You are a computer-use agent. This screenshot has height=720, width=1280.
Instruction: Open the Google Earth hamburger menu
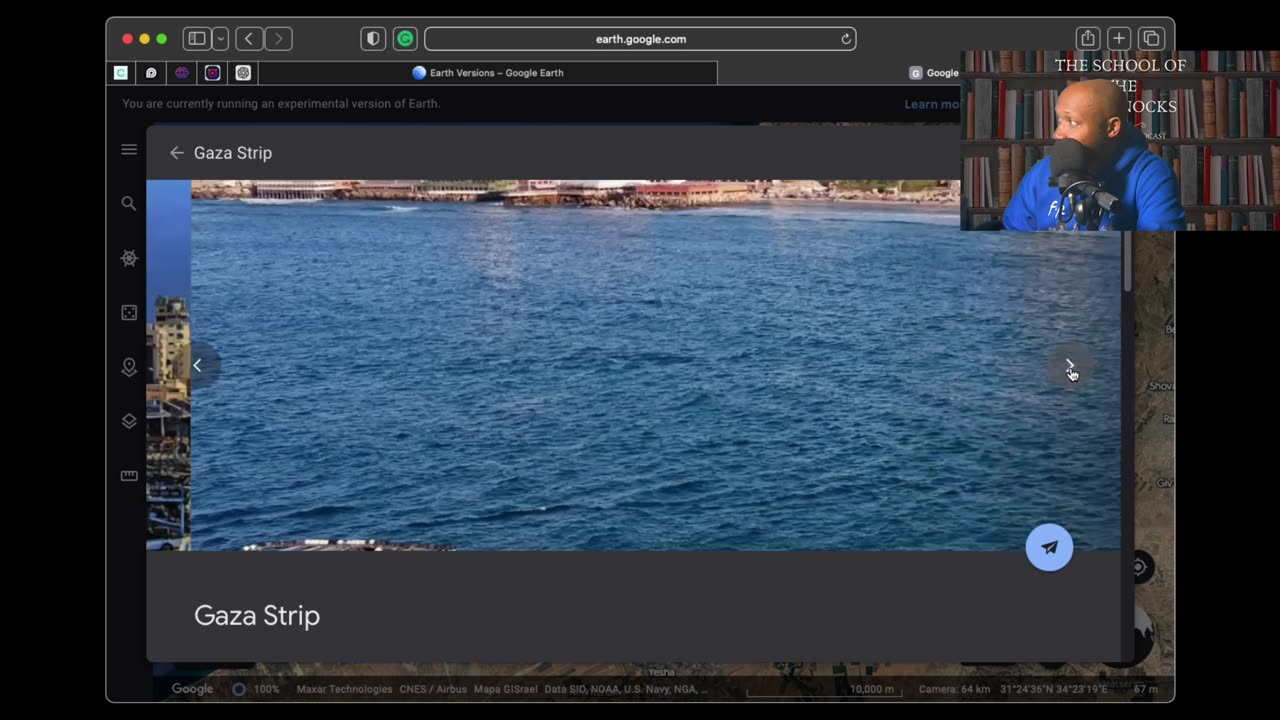129,150
